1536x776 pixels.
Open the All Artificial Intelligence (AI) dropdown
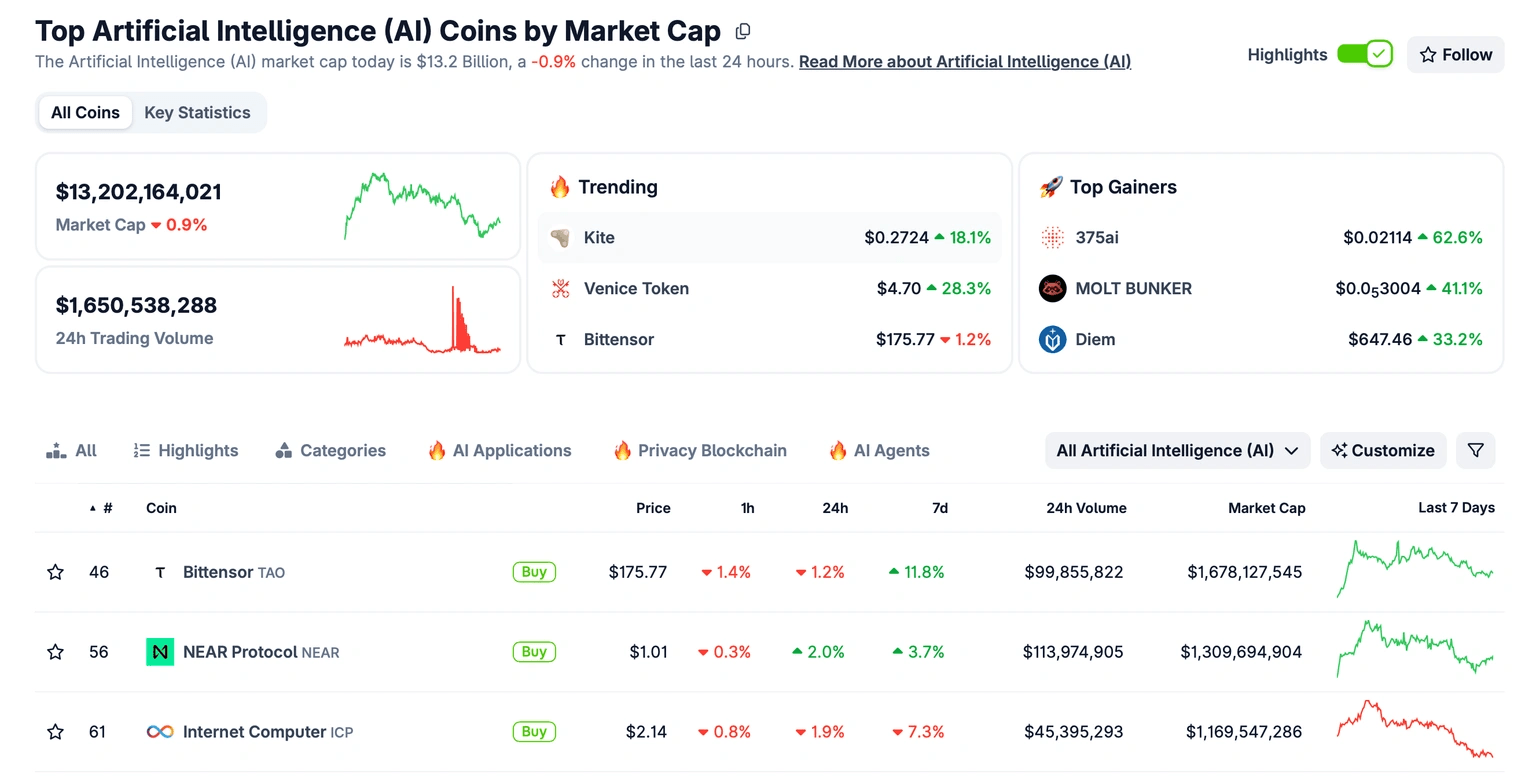1177,451
